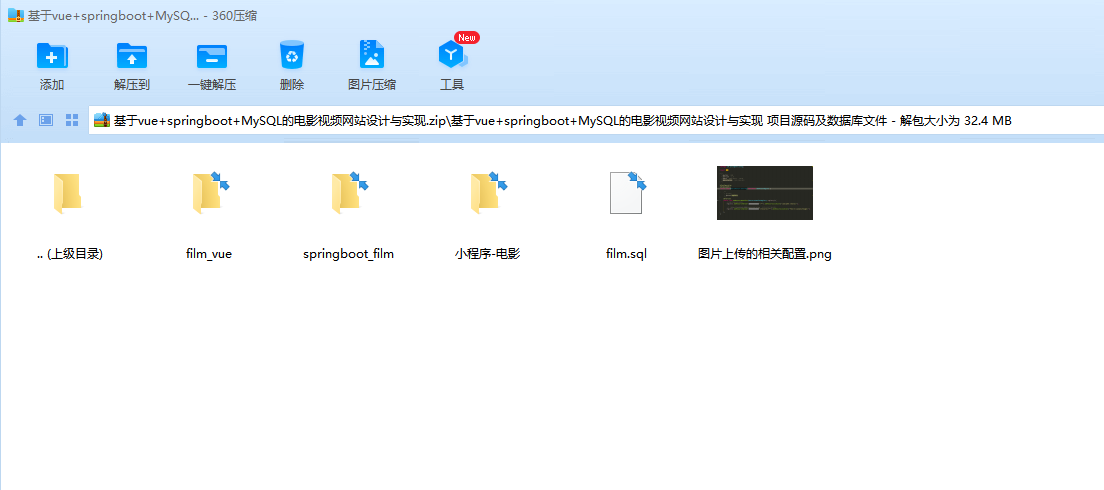Click the file name label film_vue
Screen dimensions: 1104x490
(209, 254)
